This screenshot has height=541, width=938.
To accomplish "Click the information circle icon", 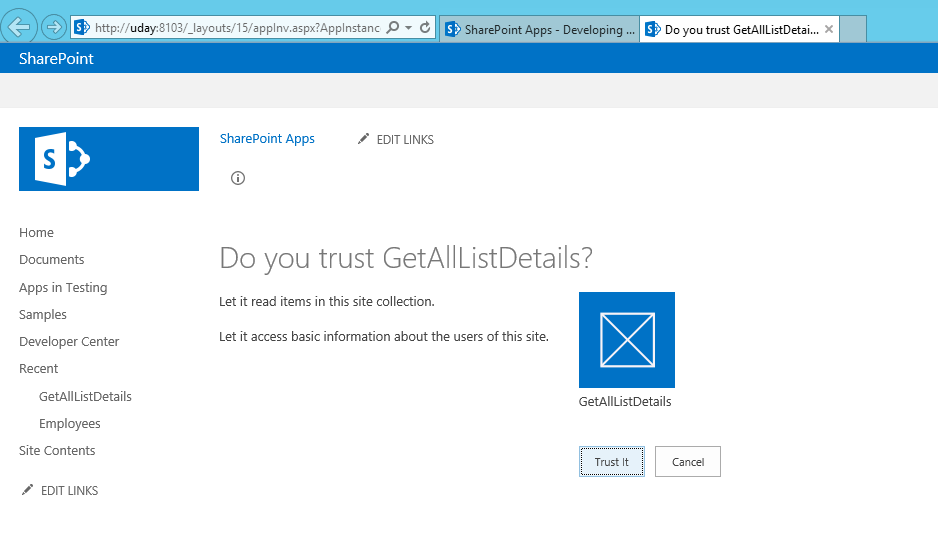I will coord(238,178).
